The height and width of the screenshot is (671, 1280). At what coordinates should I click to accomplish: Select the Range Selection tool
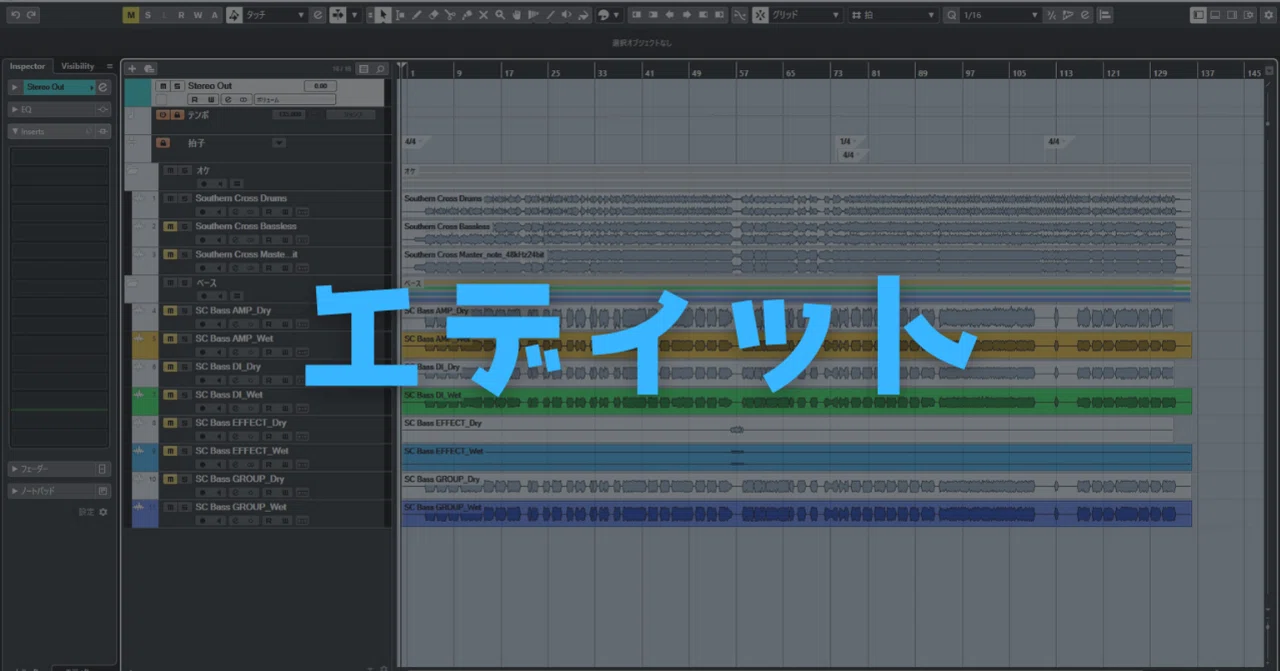tap(400, 15)
